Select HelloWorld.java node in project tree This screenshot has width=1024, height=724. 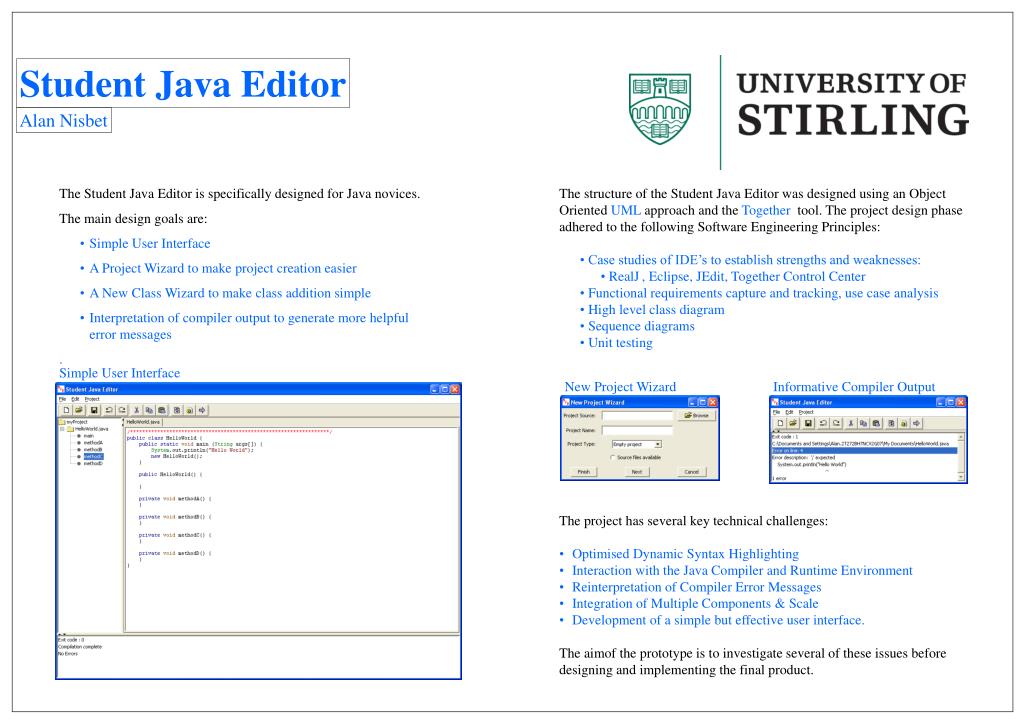pyautogui.click(x=91, y=429)
